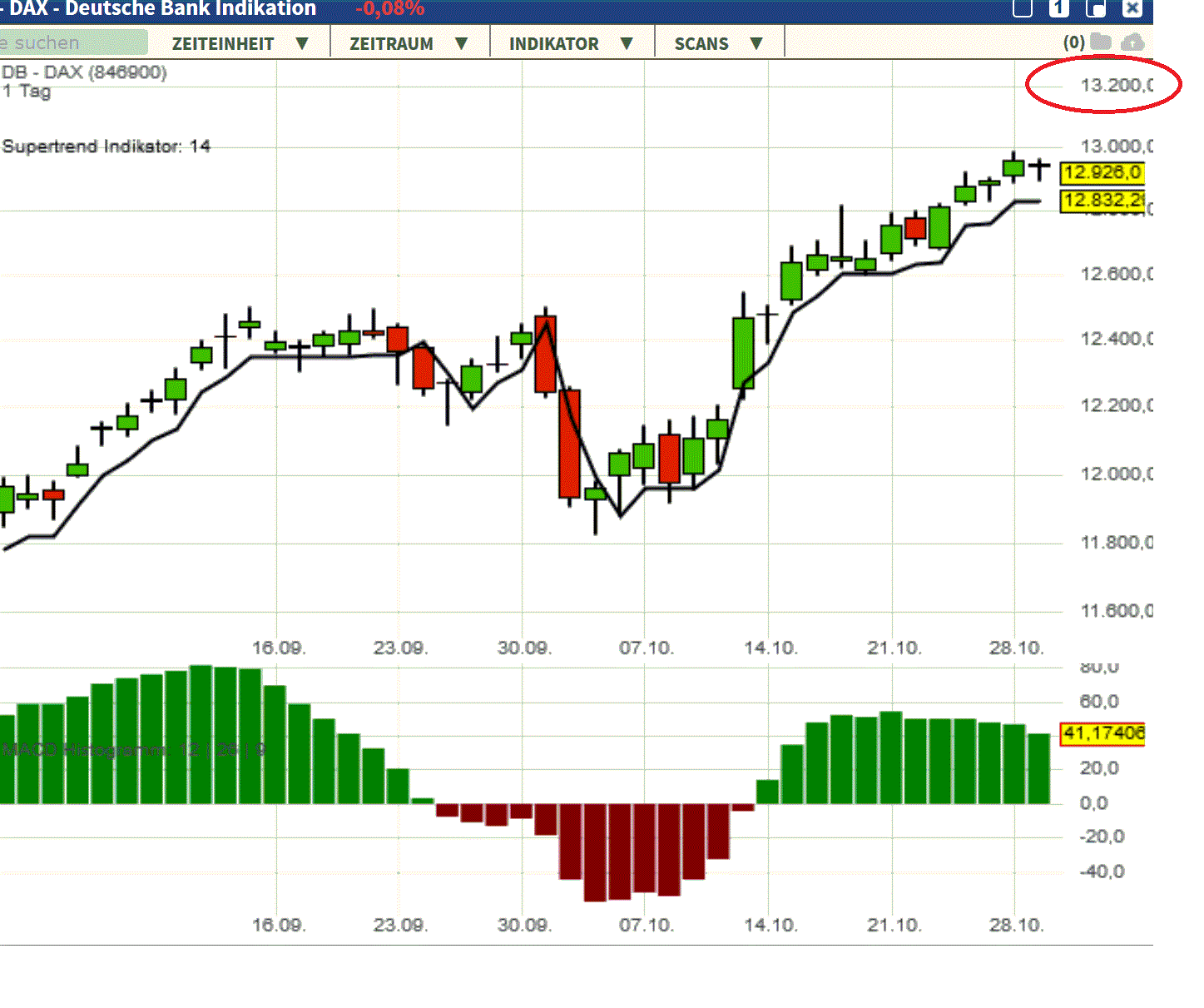Click the yellow 12.832,2 Supertrend price label

(1102, 201)
